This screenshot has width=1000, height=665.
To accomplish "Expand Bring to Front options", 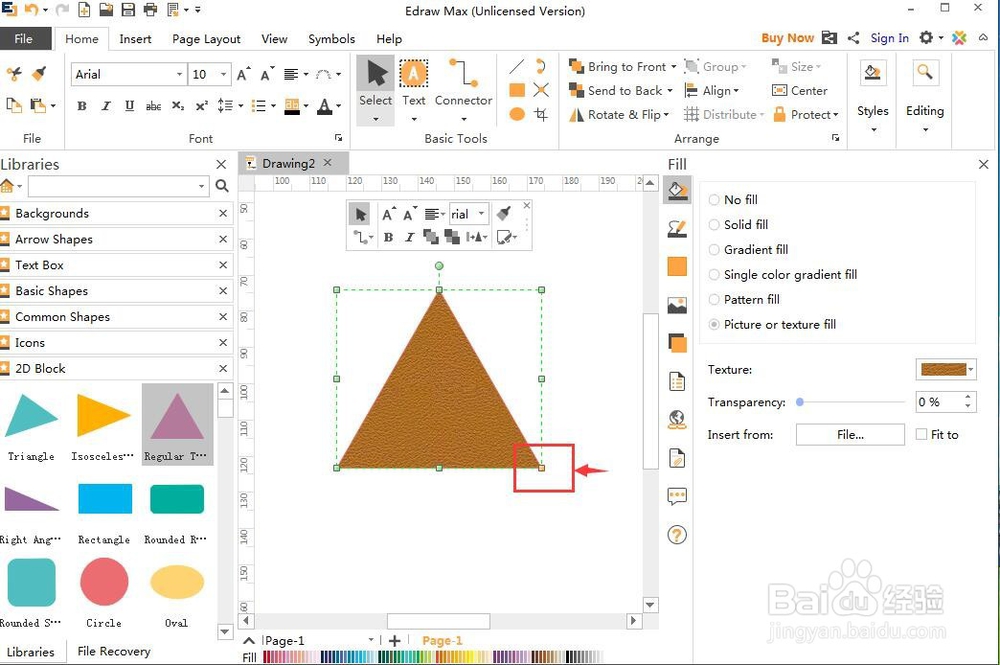I will pos(673,66).
